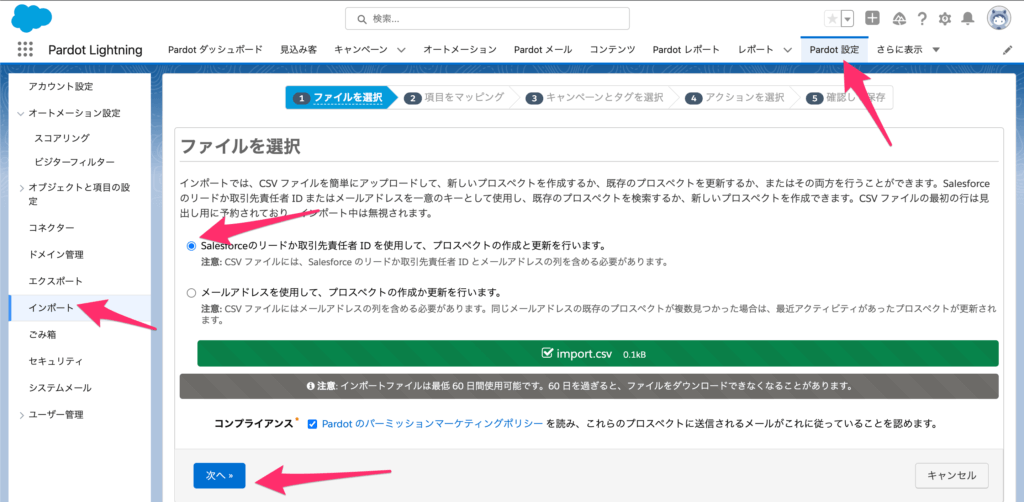The width and height of the screenshot is (1024, 502).
Task: Open システムメール in the sidebar
Action: (x=60, y=388)
